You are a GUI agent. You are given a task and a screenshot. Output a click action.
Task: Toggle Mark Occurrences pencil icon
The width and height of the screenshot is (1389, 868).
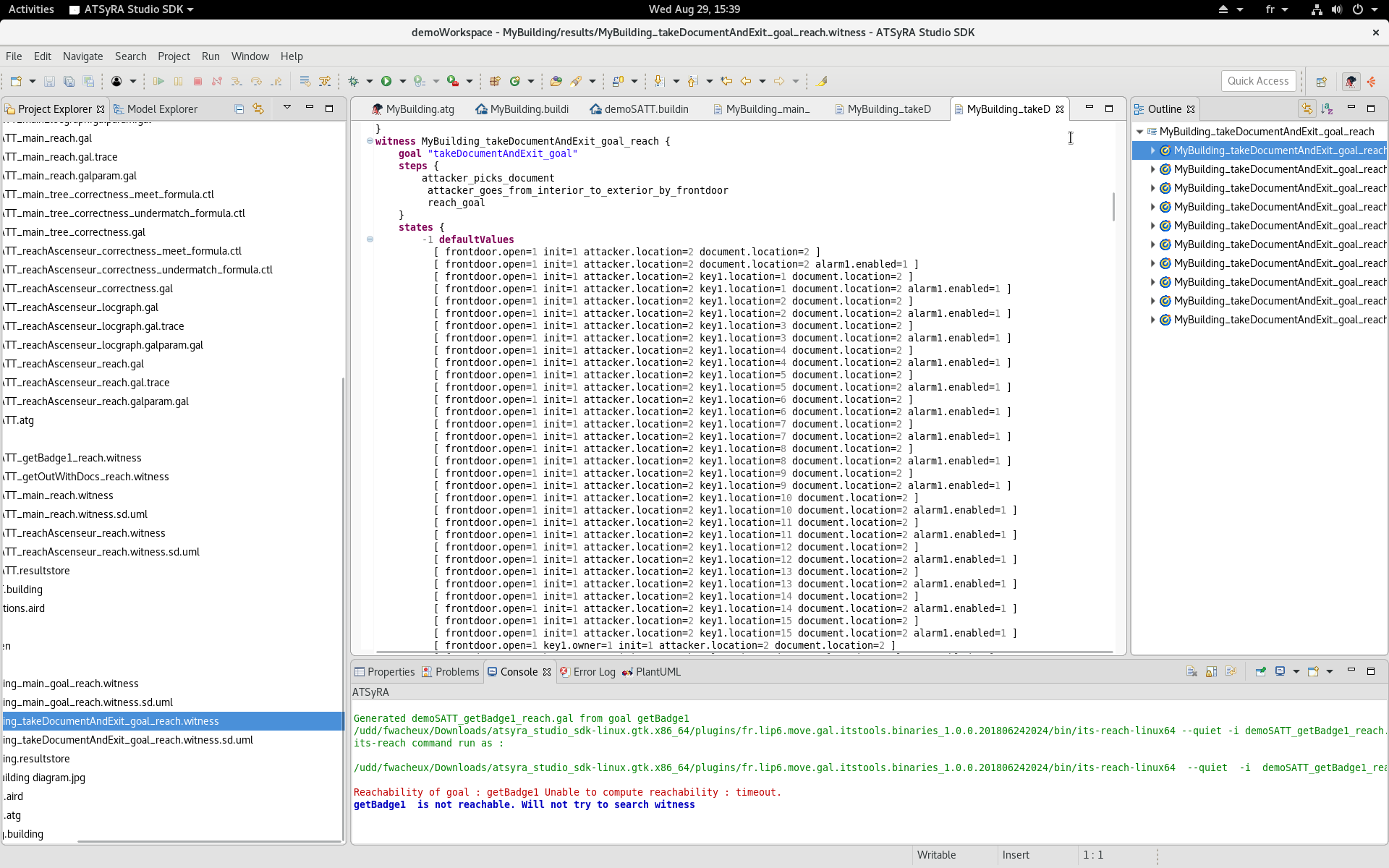[x=822, y=82]
